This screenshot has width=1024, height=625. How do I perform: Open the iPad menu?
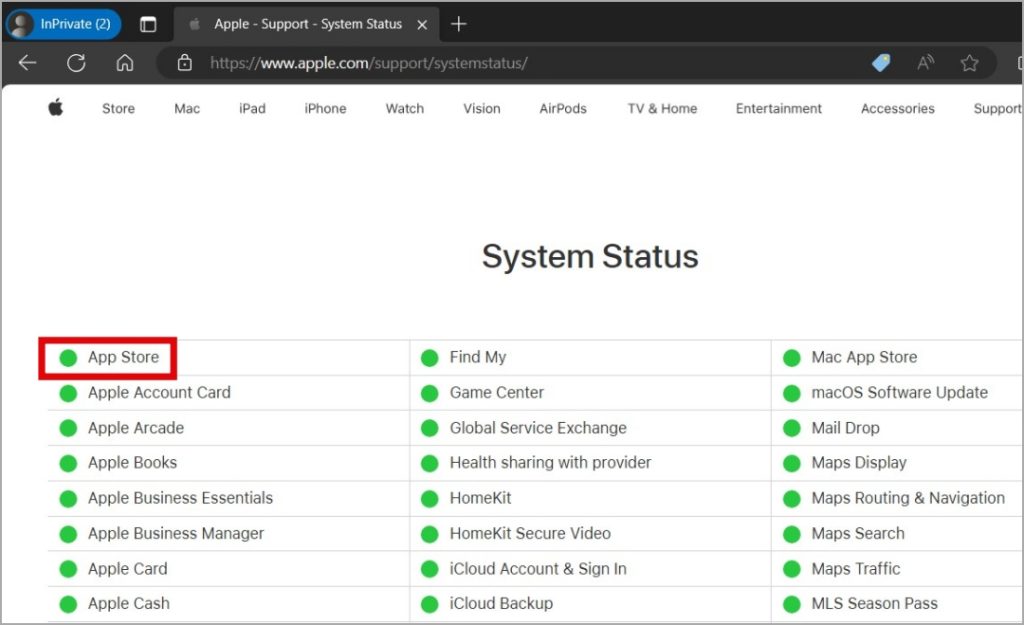[x=252, y=108]
